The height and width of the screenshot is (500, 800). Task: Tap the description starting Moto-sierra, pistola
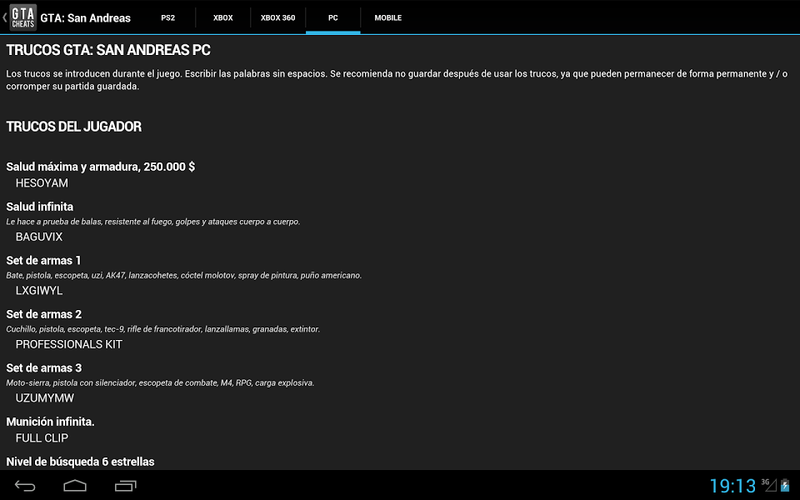160,383
